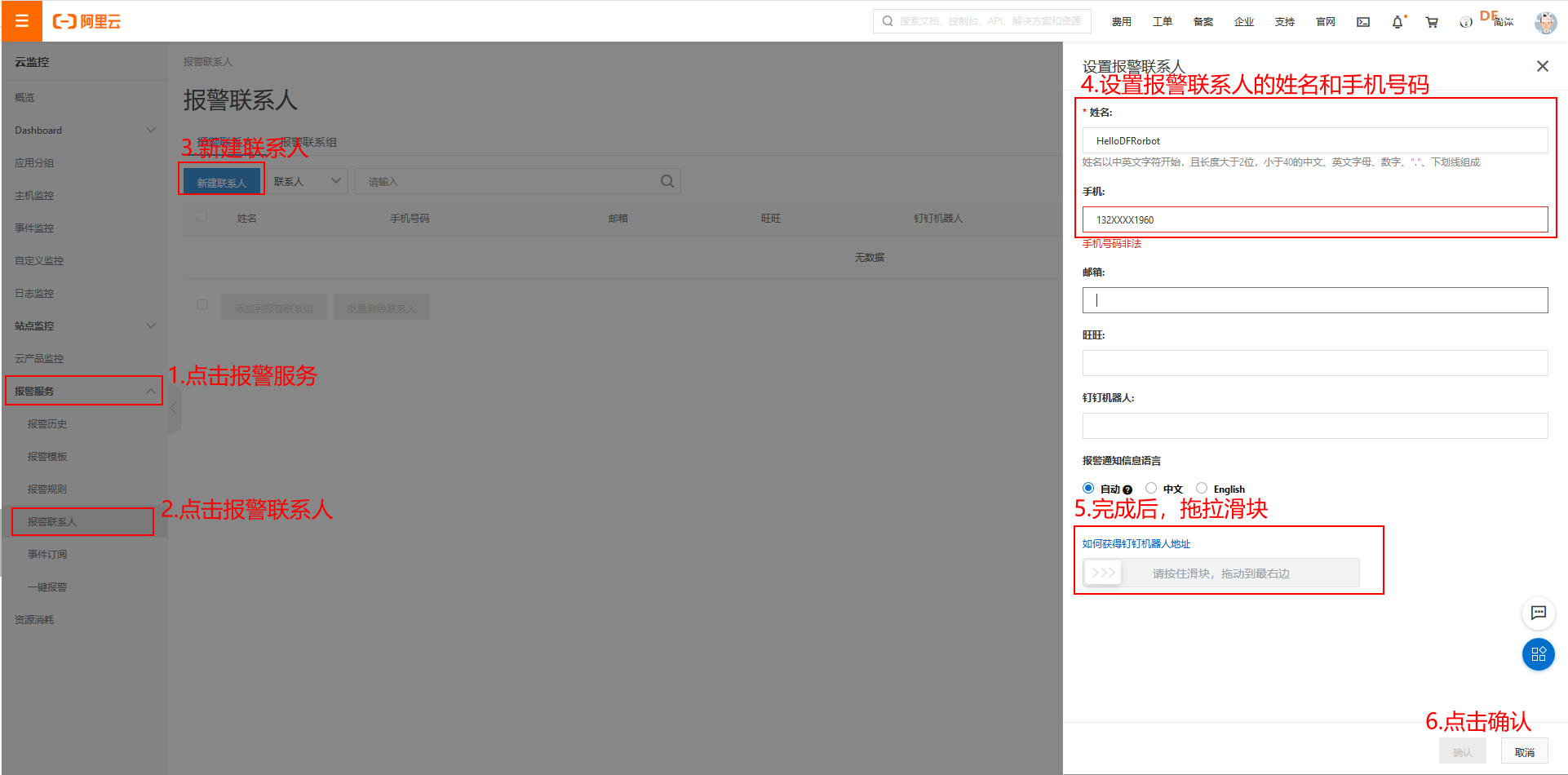Click the 钉钉机器人 input field

tap(1315, 426)
